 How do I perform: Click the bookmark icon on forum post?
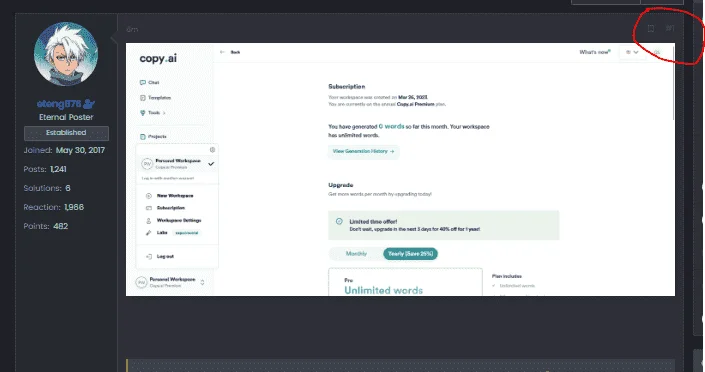coord(651,28)
